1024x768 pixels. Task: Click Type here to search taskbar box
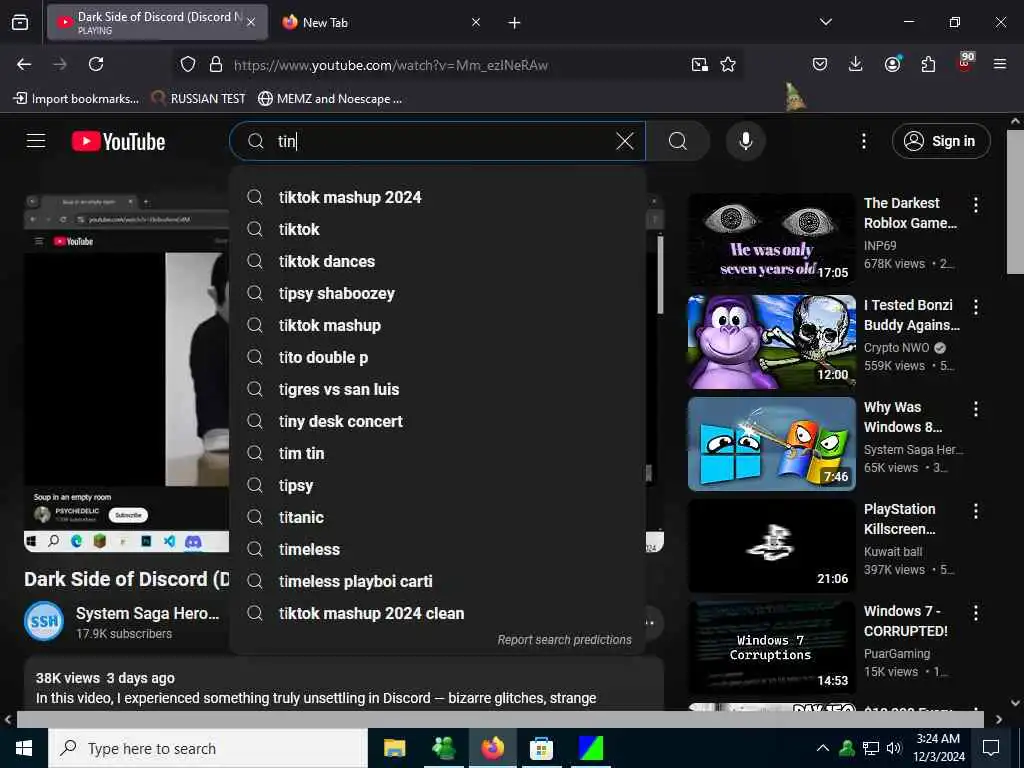click(x=208, y=748)
